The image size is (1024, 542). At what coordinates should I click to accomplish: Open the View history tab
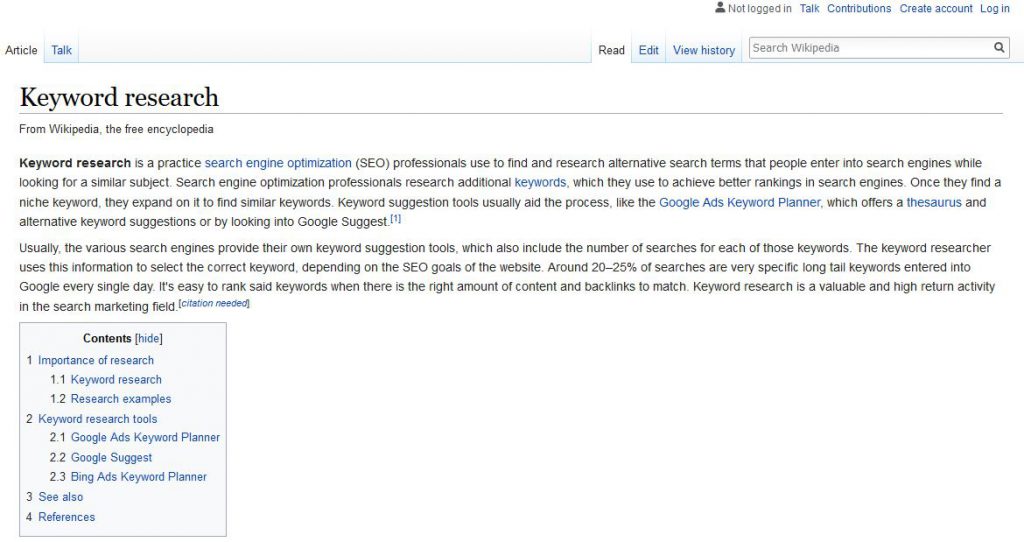pos(704,50)
